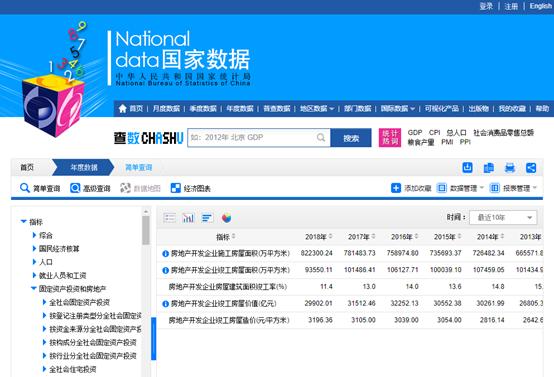The width and height of the screenshot is (554, 377).
Task: Switch the site to English
Action: [541, 6]
